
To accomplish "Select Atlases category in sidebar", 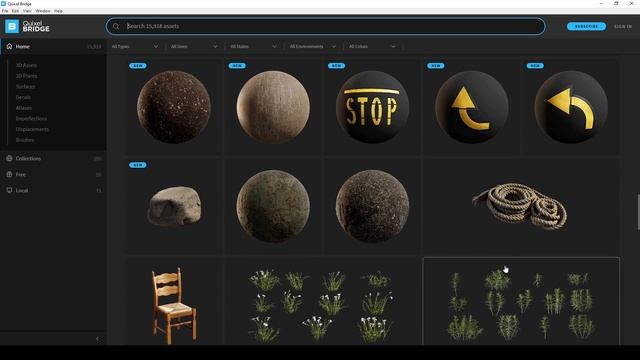I will [24, 108].
